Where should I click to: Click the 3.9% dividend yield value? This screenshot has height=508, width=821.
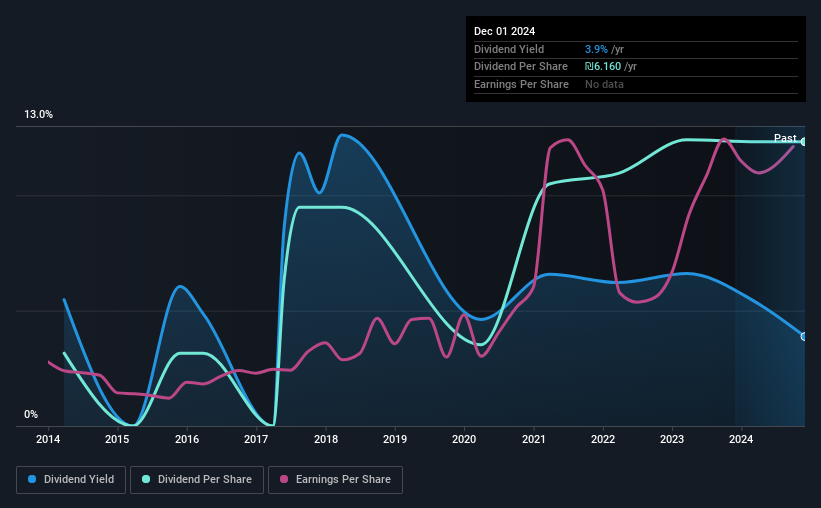coord(596,49)
